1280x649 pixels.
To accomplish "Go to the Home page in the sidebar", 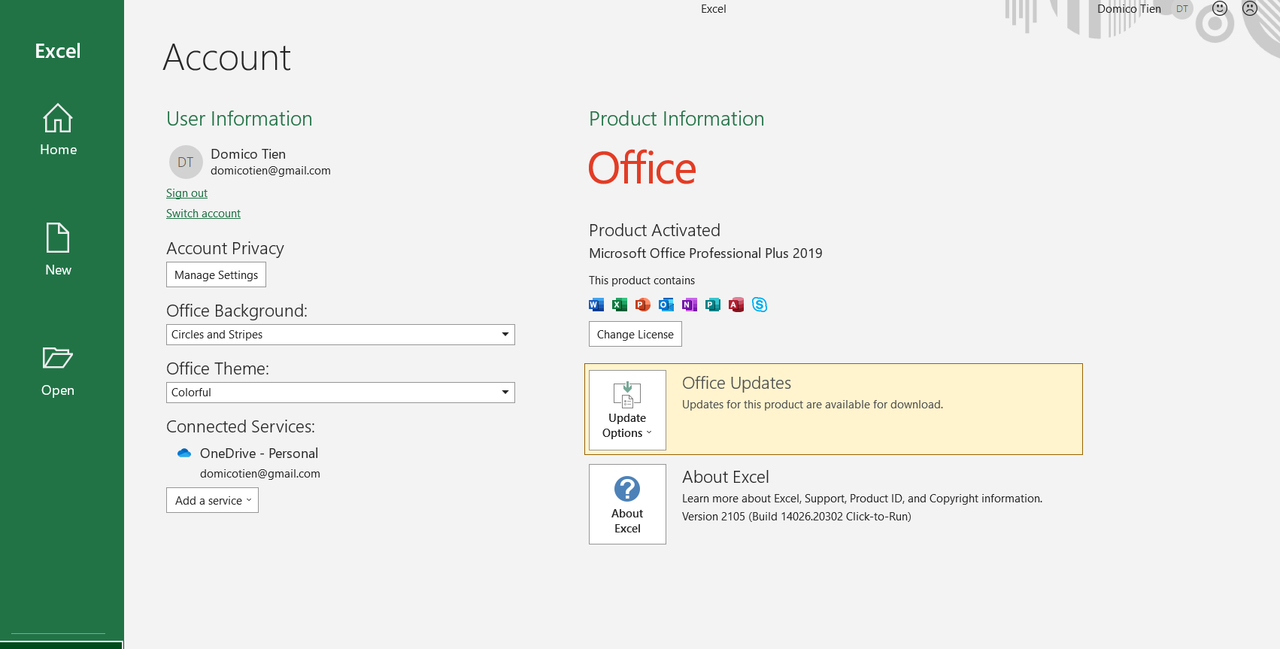I will tap(58, 130).
